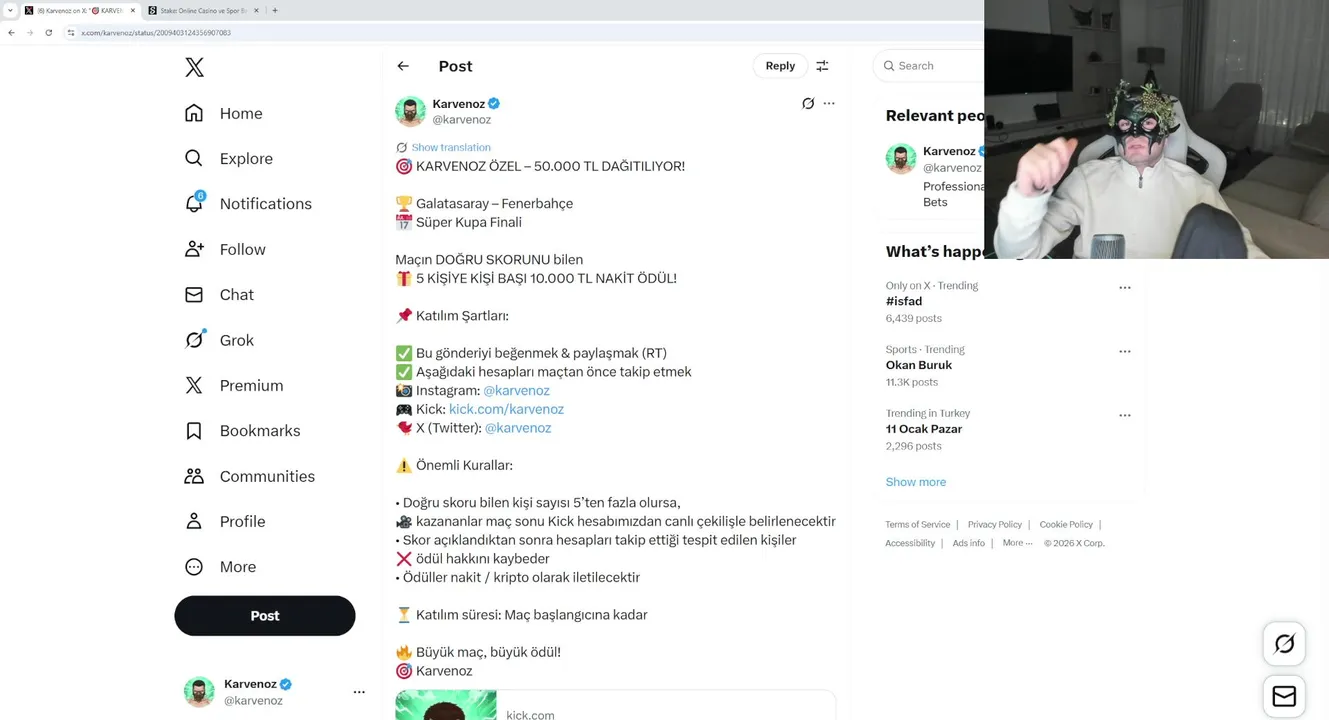Open tab list dropdown arrow in browser

tap(10, 10)
